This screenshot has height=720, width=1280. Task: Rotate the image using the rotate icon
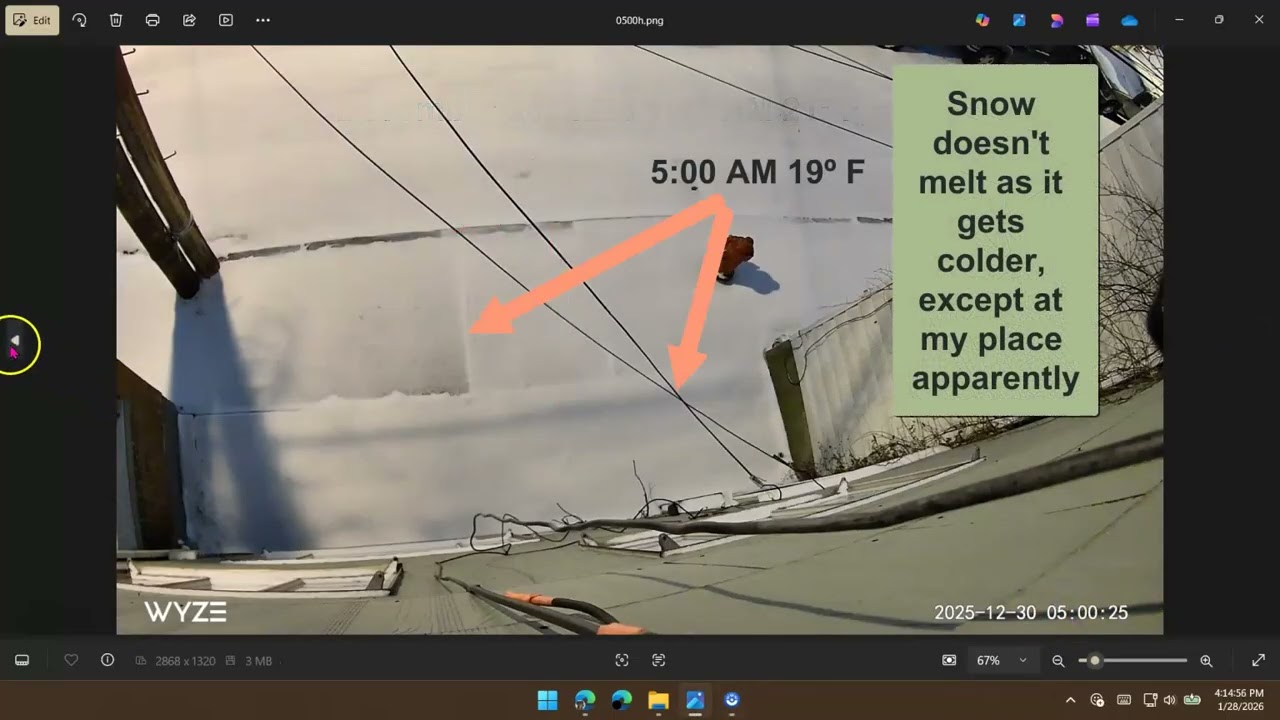(x=79, y=20)
